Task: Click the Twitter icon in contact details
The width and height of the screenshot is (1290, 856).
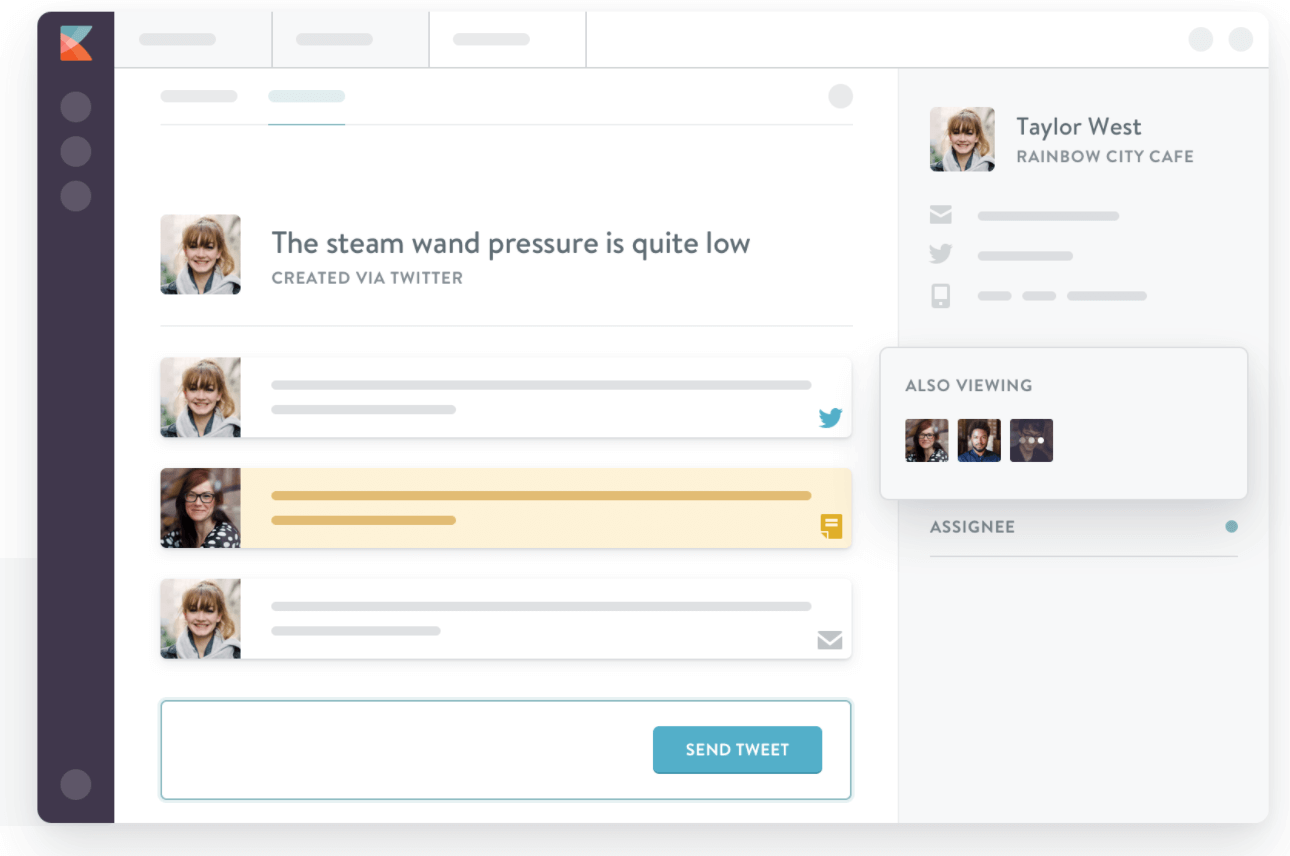Action: 941,254
